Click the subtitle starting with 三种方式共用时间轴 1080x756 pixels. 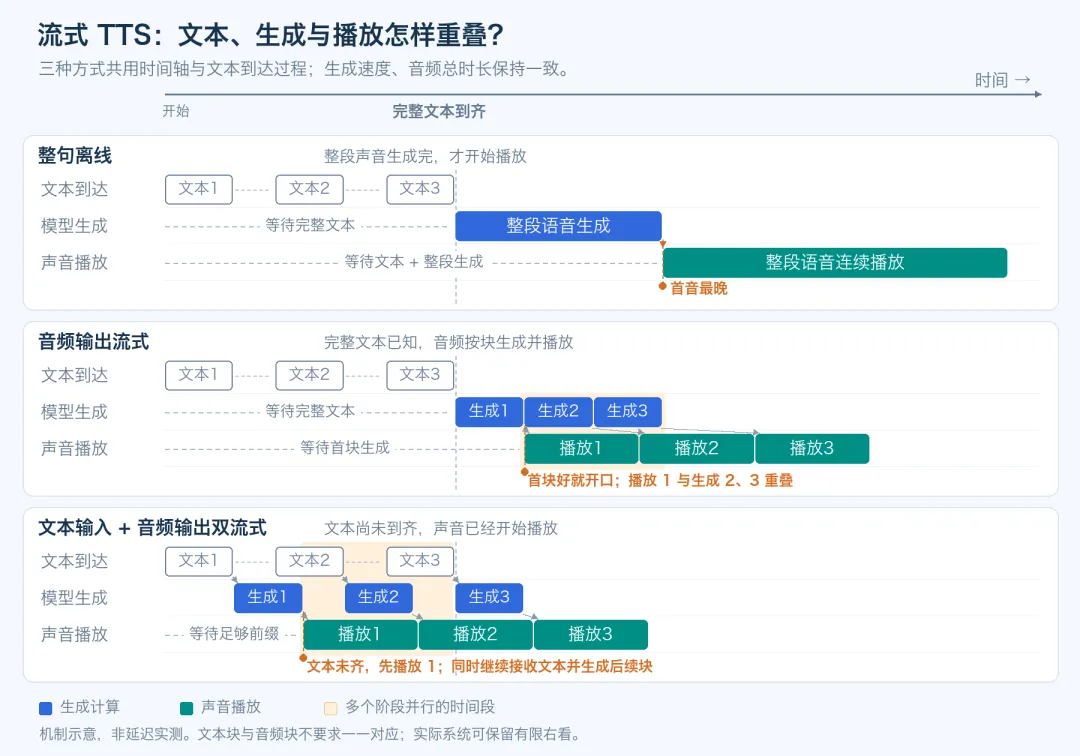point(304,69)
